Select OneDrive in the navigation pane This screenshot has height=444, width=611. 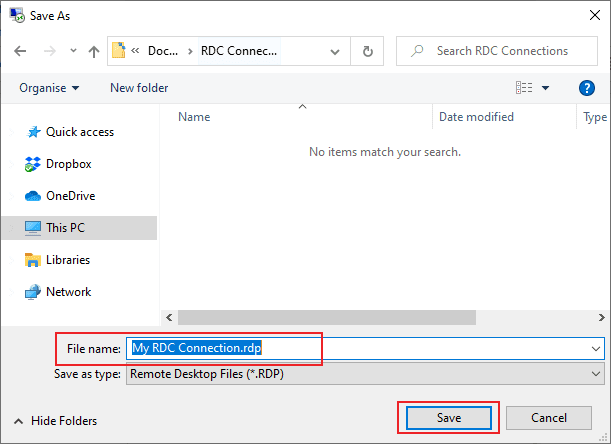point(70,196)
